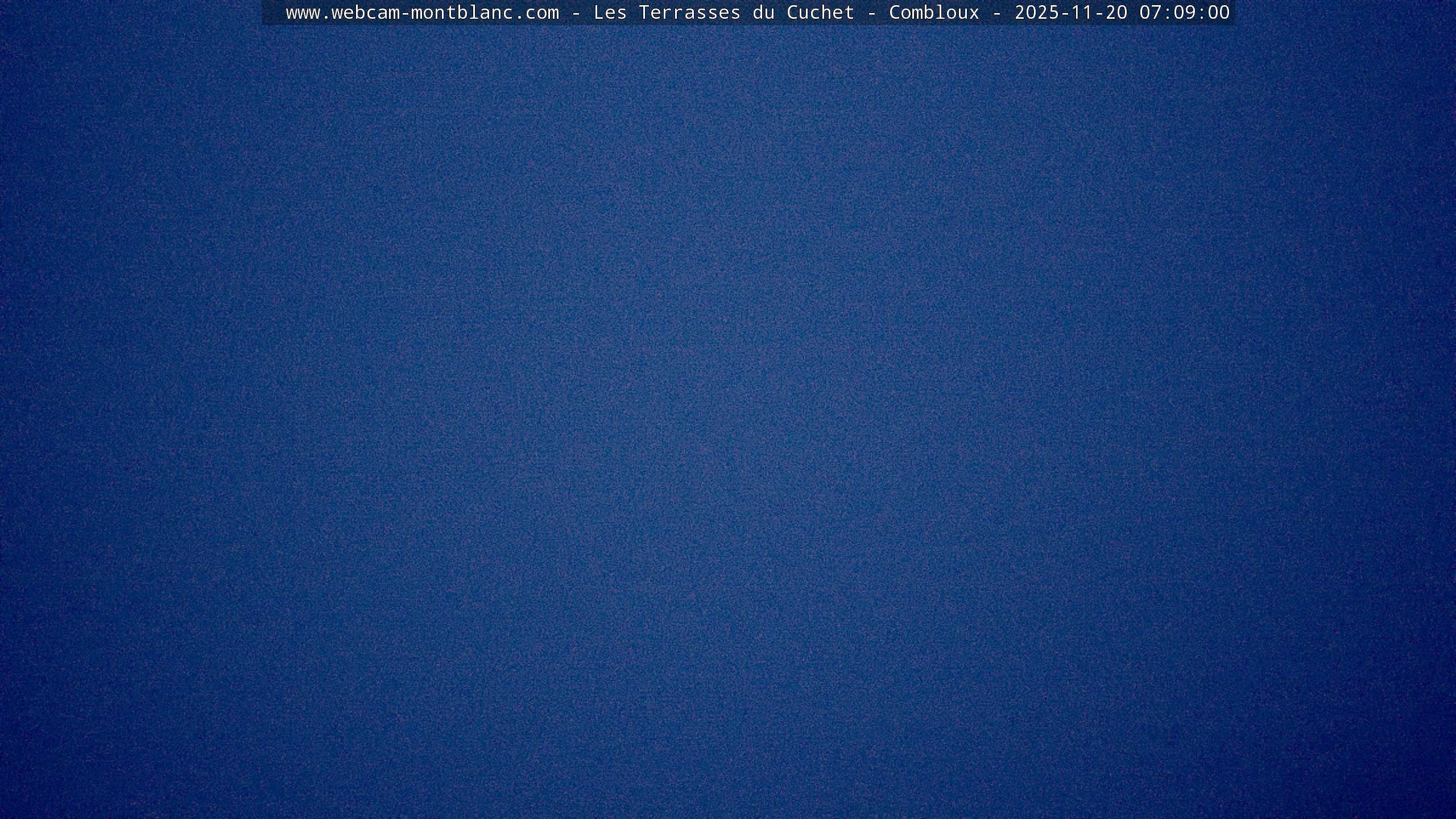
Task: Click the seconds '00' in the timestamp
Action: [x=1218, y=13]
